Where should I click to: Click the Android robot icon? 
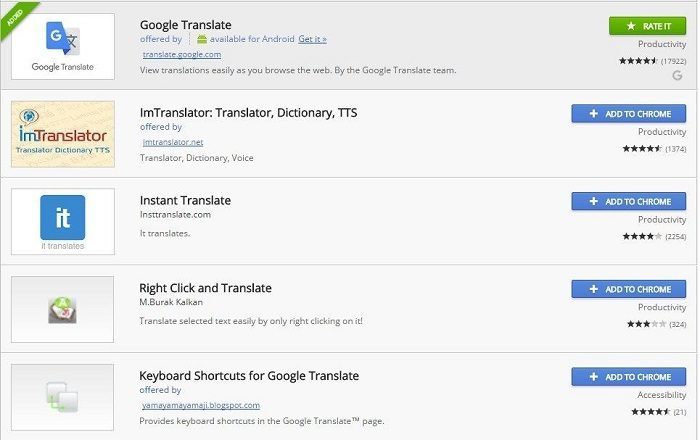[202, 39]
